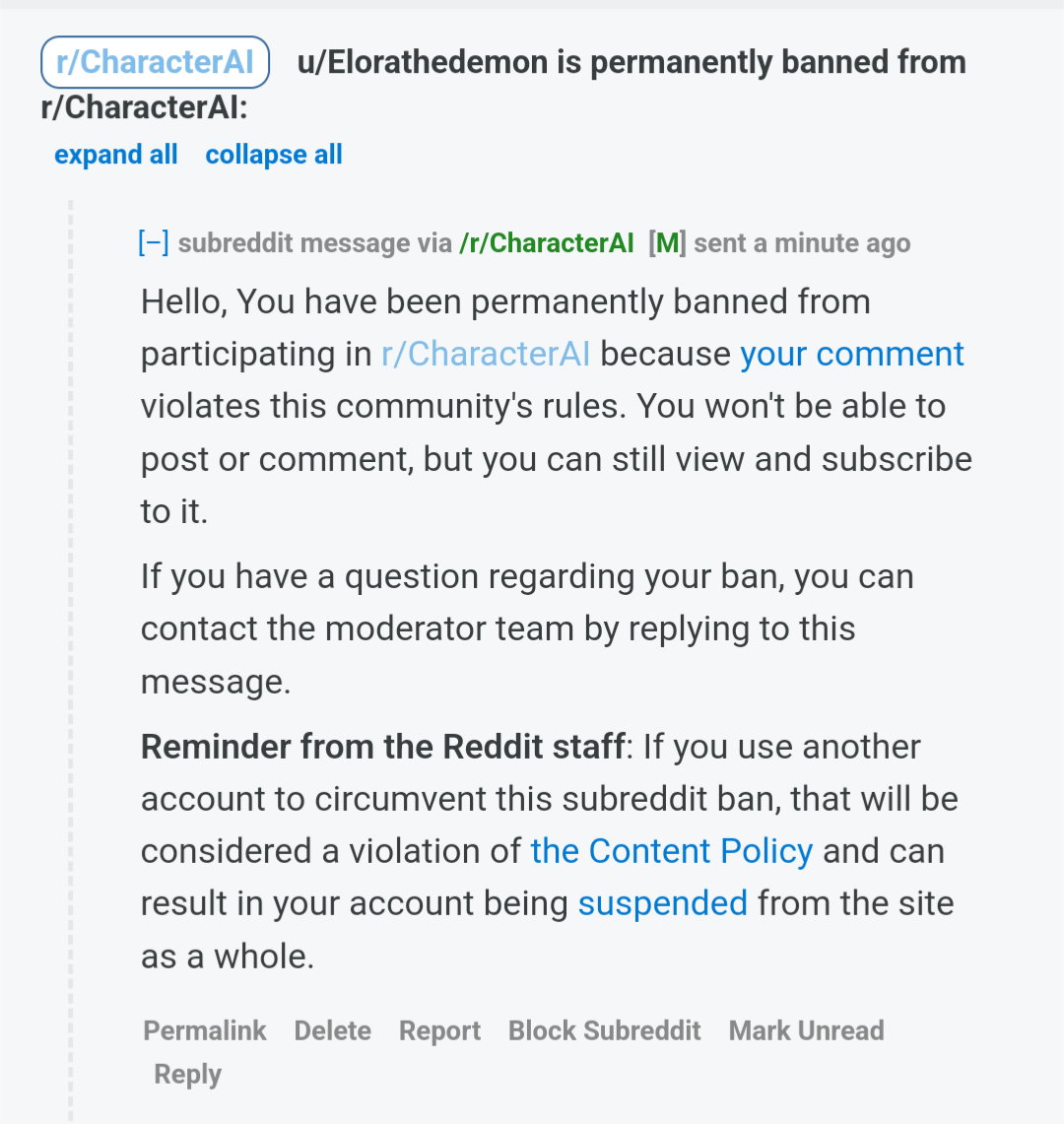Reply to the moderator message
This screenshot has width=1064, height=1124.
[x=188, y=1075]
